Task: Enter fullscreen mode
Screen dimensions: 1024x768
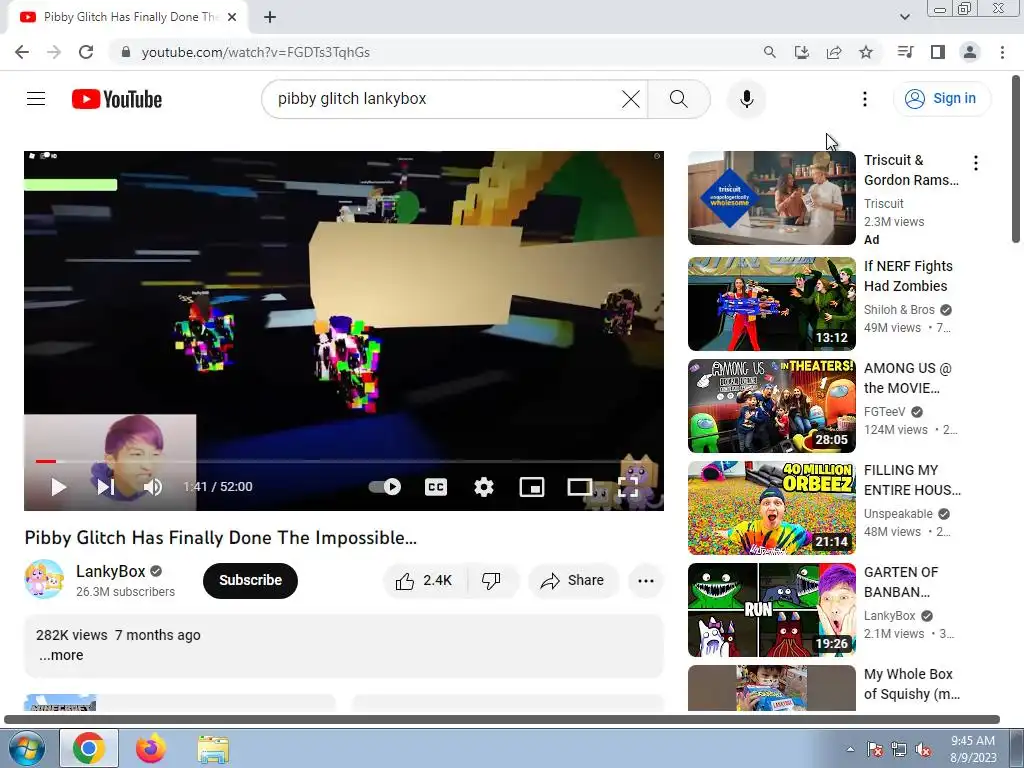Action: 628,487
